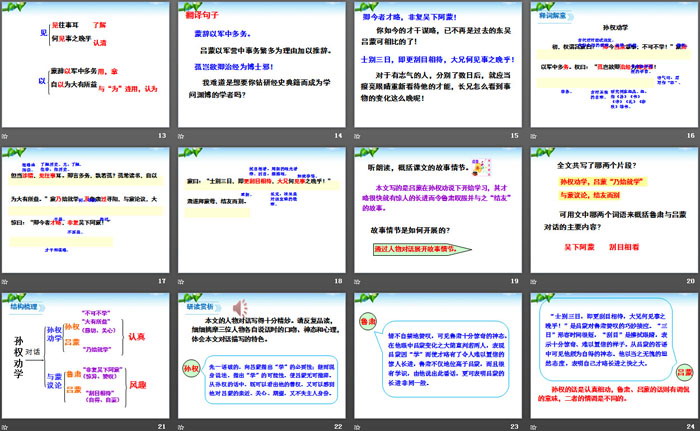Screen dimensions: 700x431
Task: Click animation star icon under slide 16
Action: [x=533, y=136]
